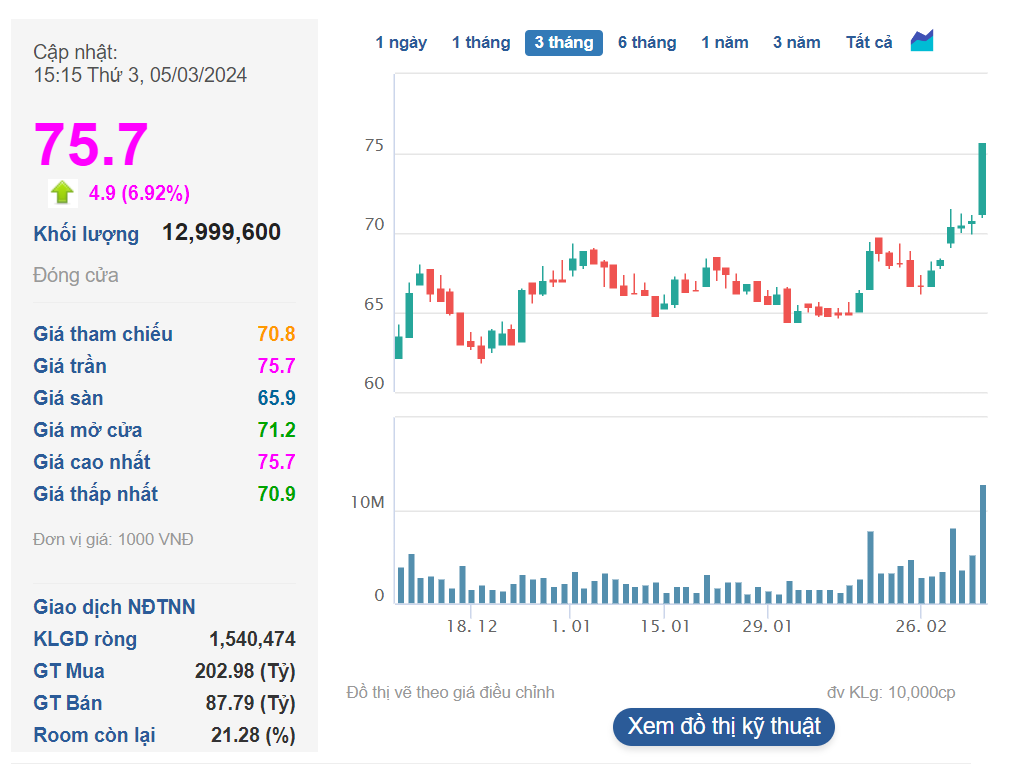The width and height of the screenshot is (1015, 766).
Task: Click the area chart icon beside Tất cả
Action: click(921, 41)
